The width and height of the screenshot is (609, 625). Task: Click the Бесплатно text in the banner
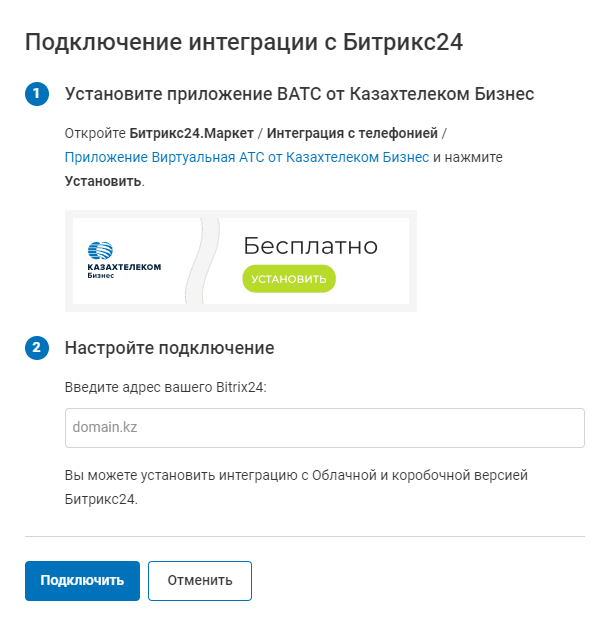coord(310,246)
